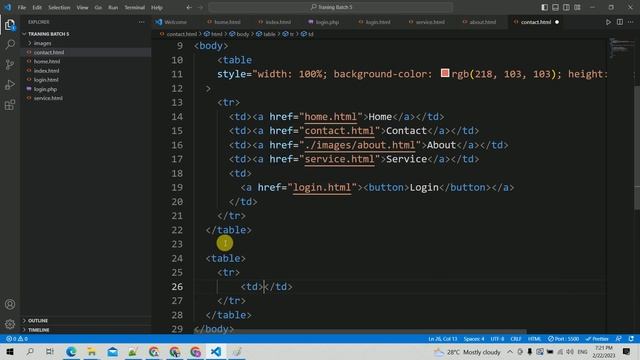
Task: Open service.html in the Explorer tree
Action: (x=48, y=98)
